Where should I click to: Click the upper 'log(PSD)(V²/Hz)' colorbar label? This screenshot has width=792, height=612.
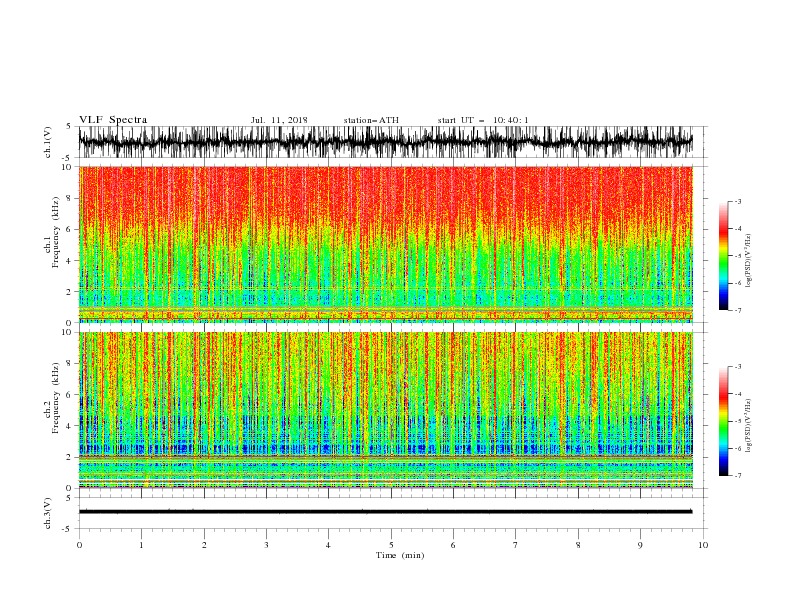(x=749, y=261)
